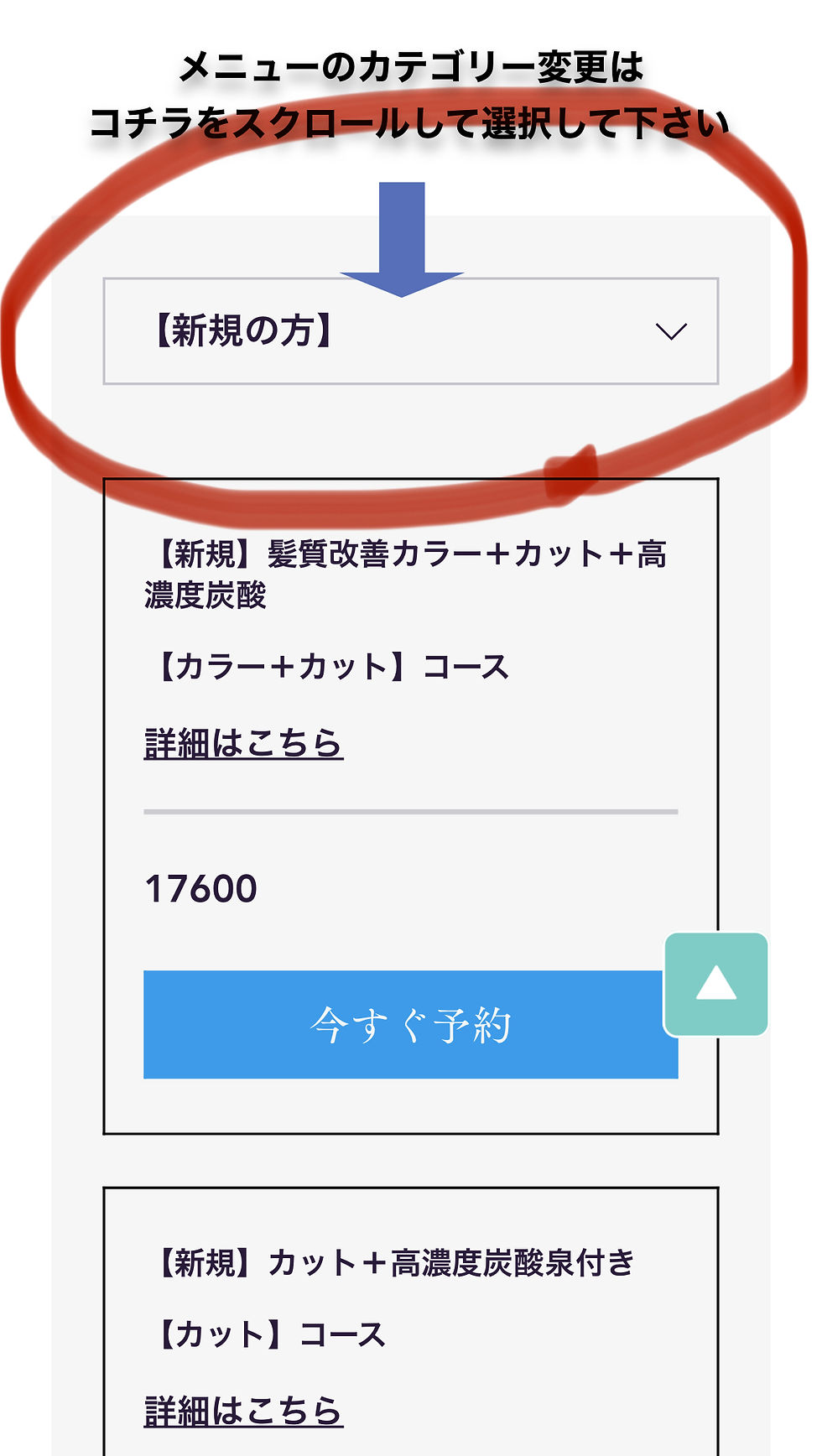The image size is (822, 1456).
Task: Select the 【新規】カット+高濃度炭酸泉付き menu title
Action: pyautogui.click(x=390, y=1262)
